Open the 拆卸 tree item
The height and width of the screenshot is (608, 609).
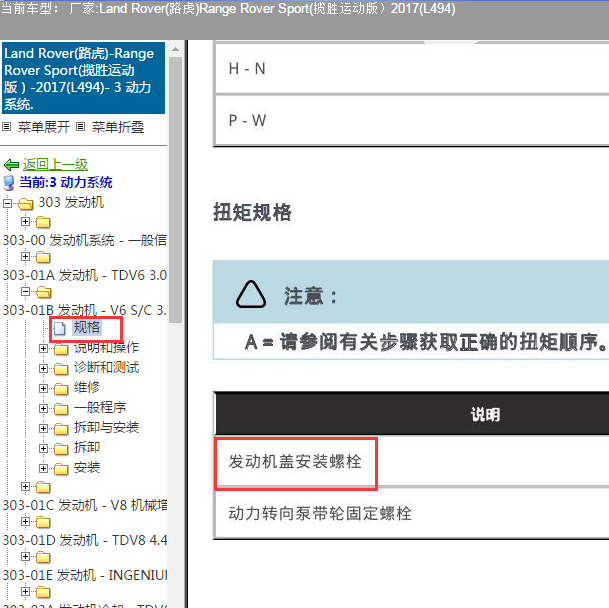click(87, 447)
